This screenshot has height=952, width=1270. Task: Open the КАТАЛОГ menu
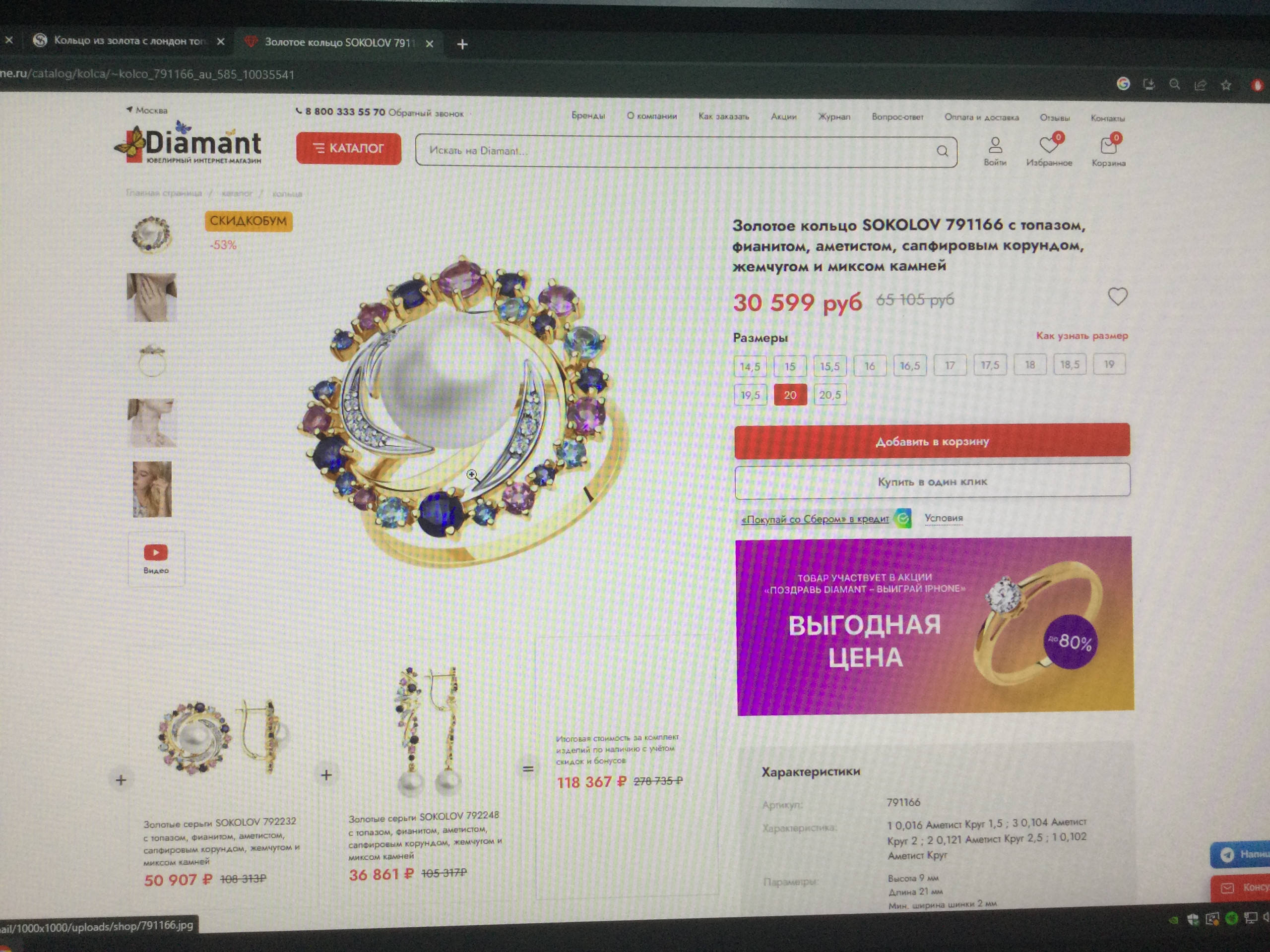coord(348,149)
